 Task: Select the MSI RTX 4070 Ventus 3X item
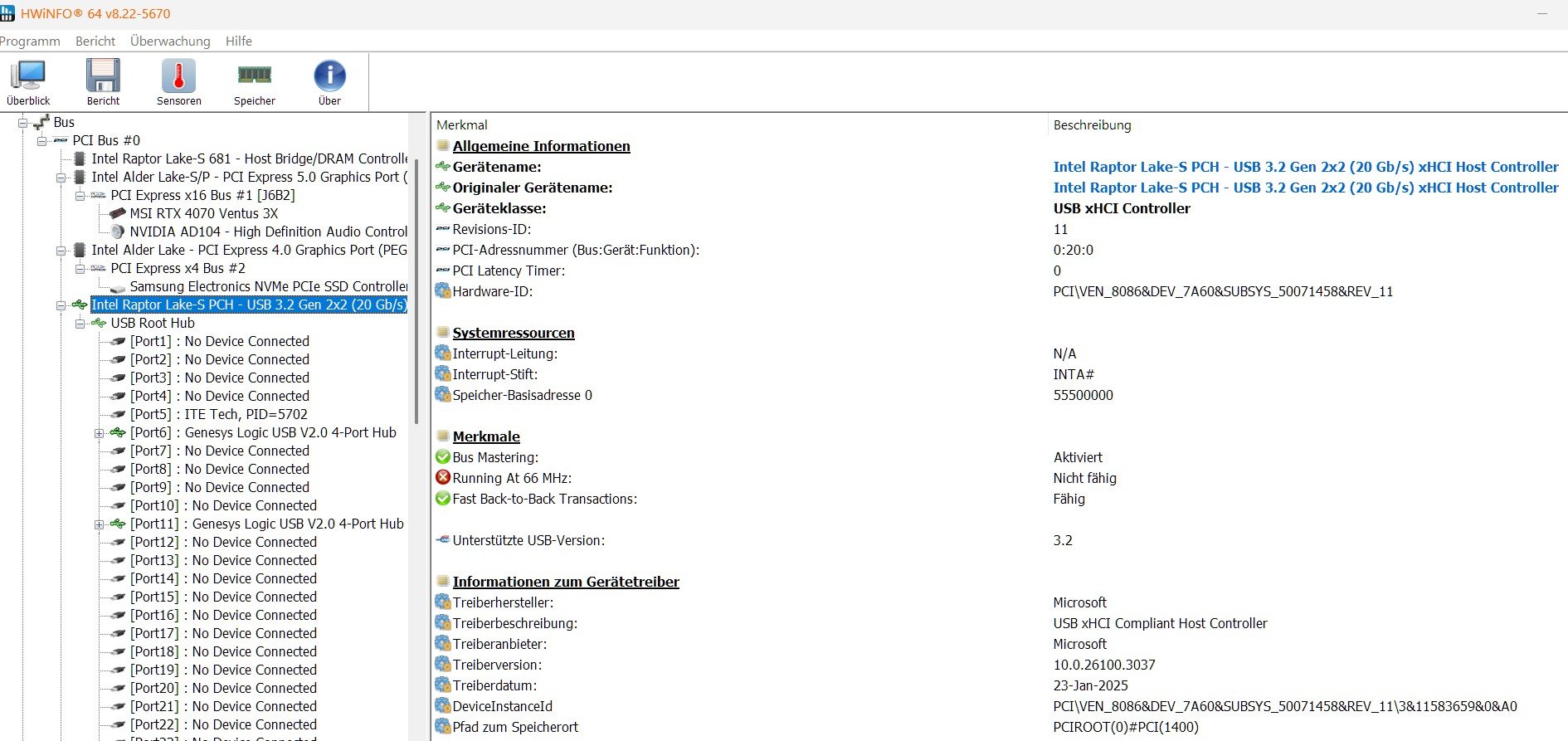pyautogui.click(x=203, y=213)
